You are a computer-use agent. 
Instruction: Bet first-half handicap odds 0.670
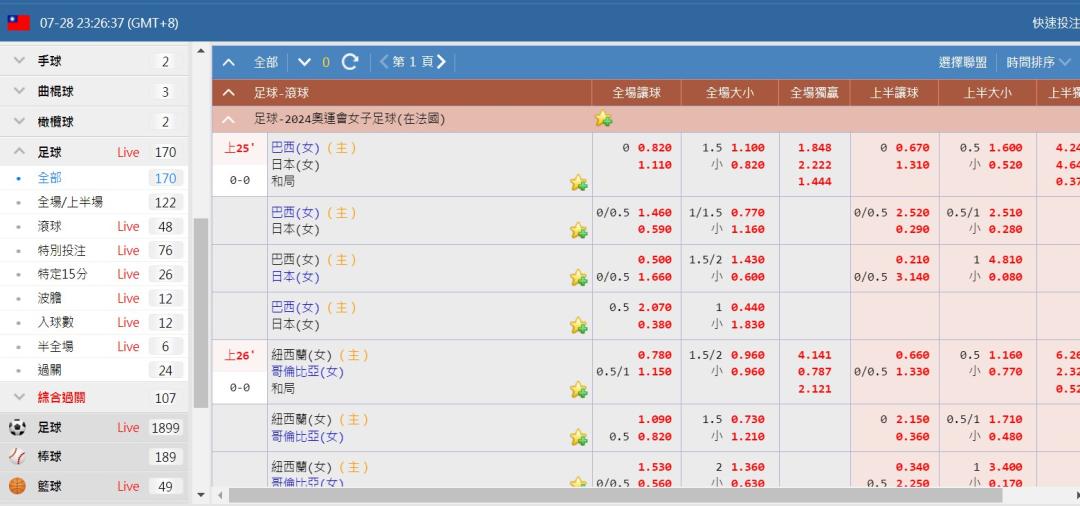(913, 147)
